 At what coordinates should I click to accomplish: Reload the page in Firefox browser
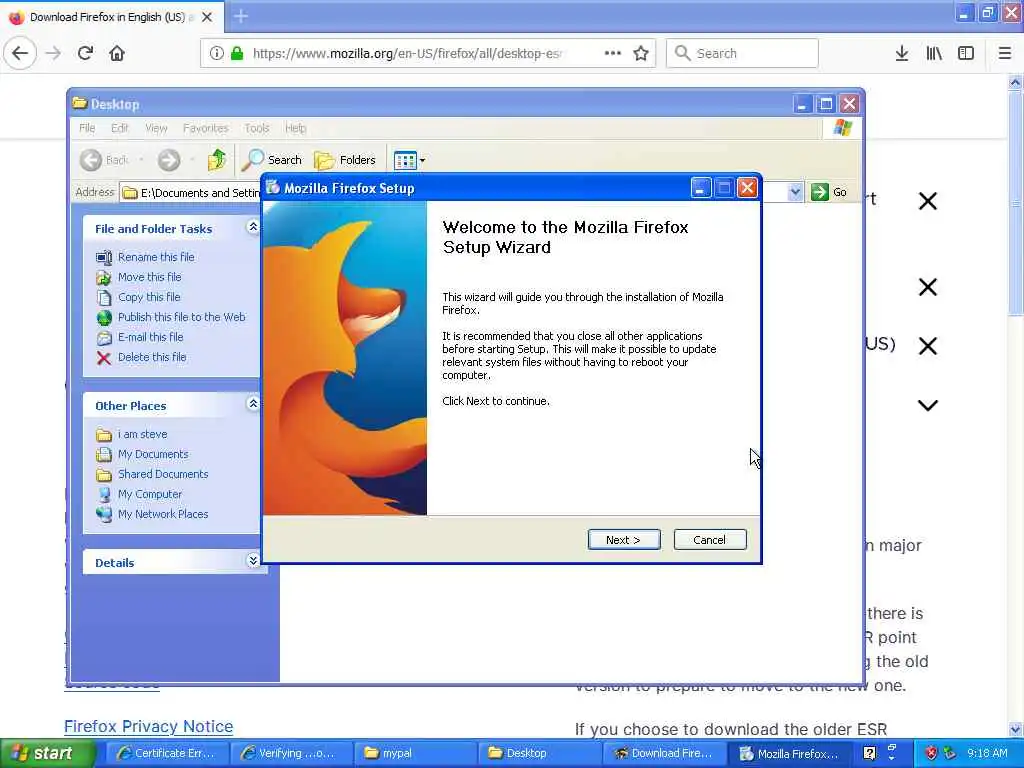(85, 53)
